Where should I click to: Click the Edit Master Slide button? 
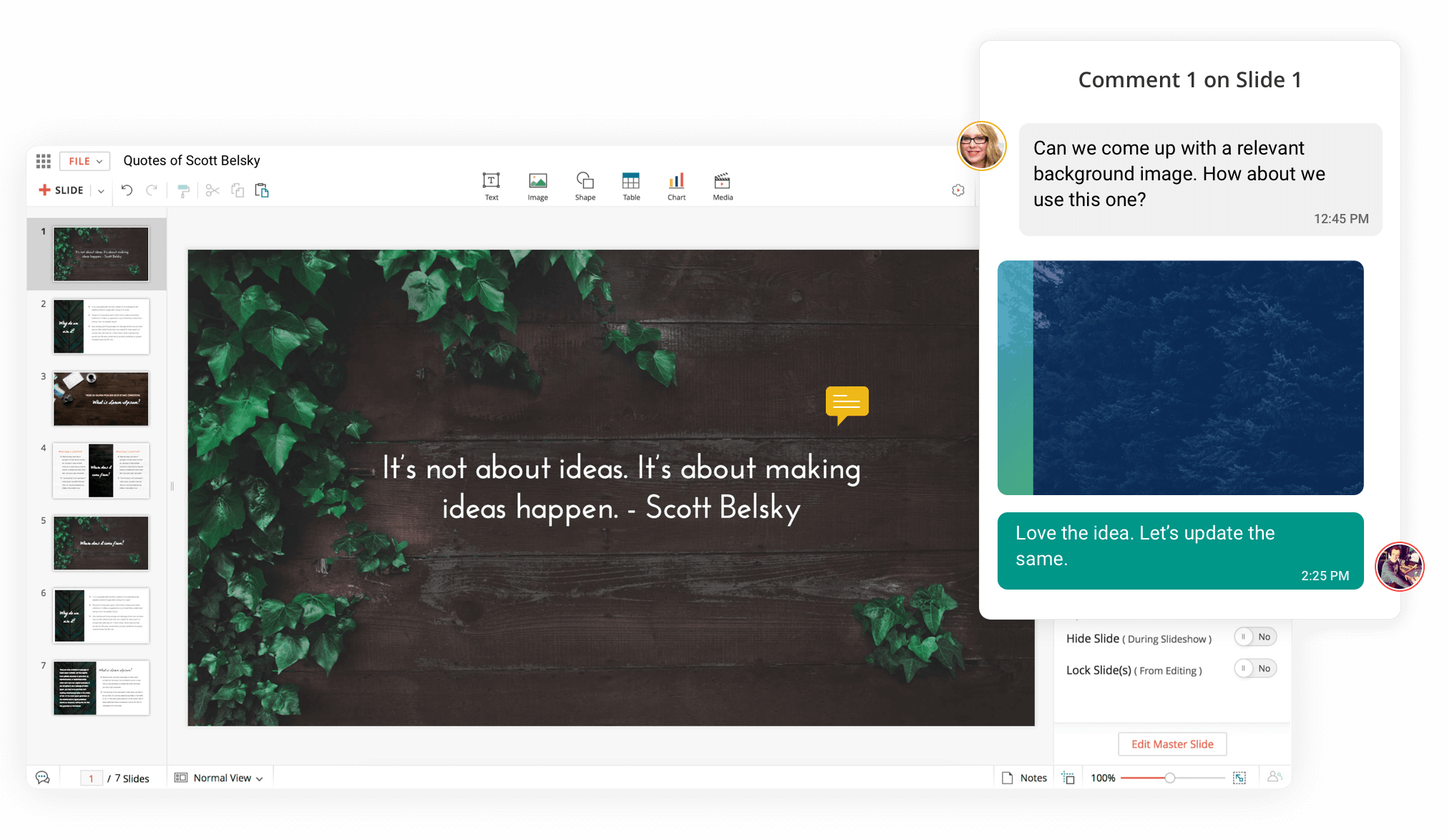[x=1171, y=744]
